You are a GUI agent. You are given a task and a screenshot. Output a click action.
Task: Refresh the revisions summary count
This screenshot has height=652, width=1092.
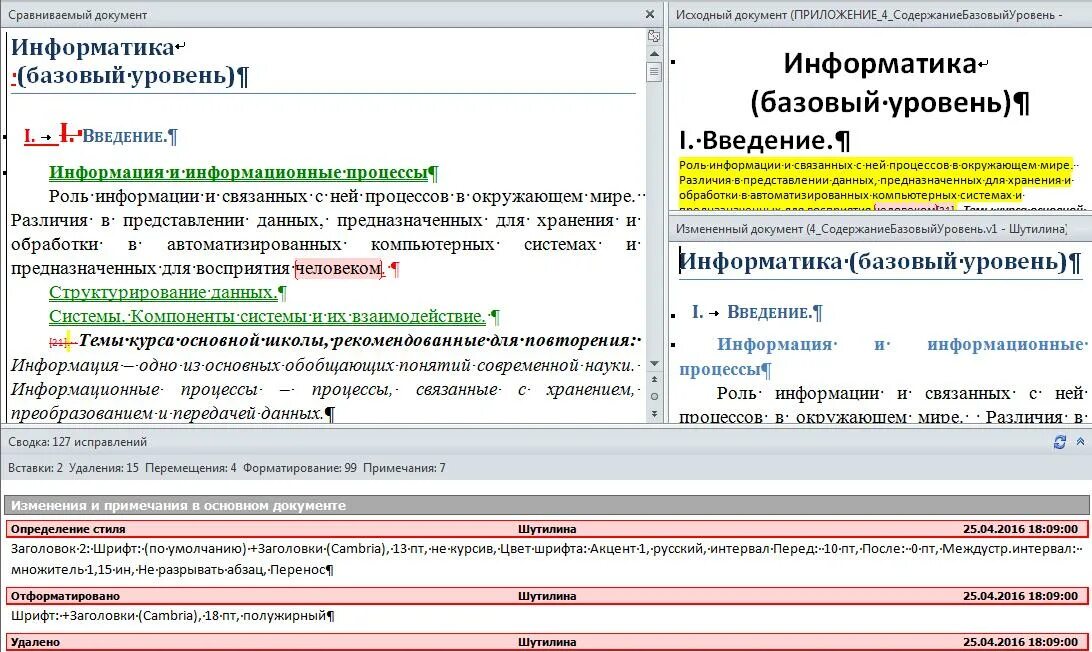point(1059,442)
